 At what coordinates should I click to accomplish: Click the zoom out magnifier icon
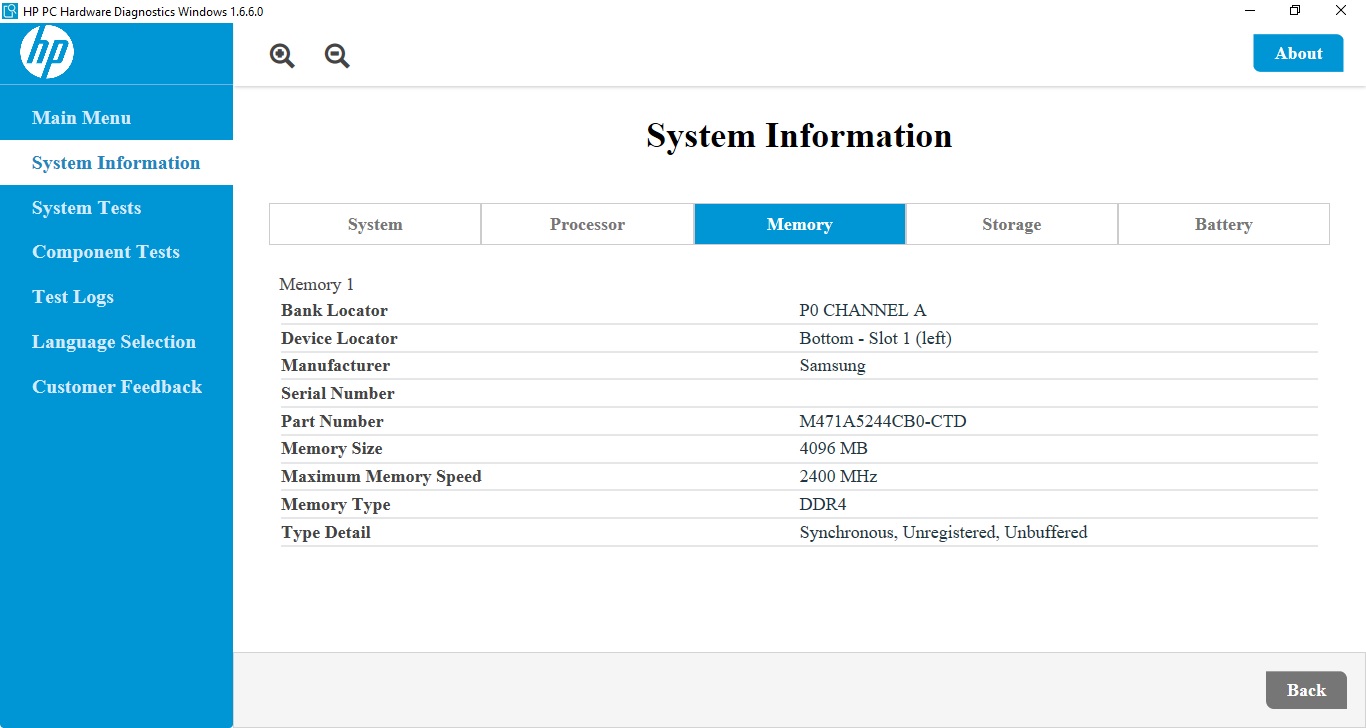[x=337, y=56]
